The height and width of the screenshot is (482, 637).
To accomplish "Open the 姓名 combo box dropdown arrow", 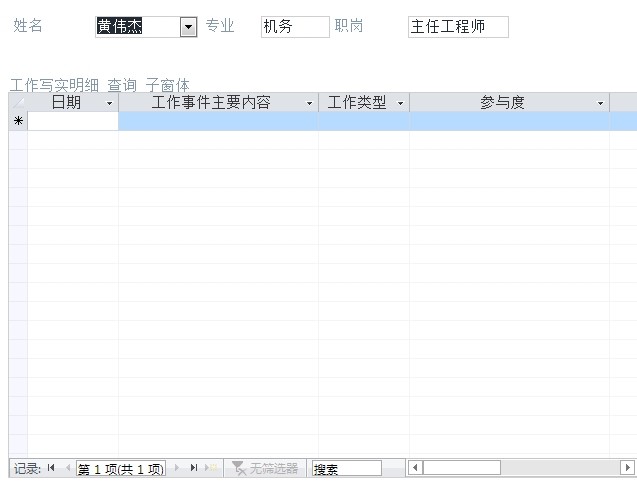I will 189,27.
